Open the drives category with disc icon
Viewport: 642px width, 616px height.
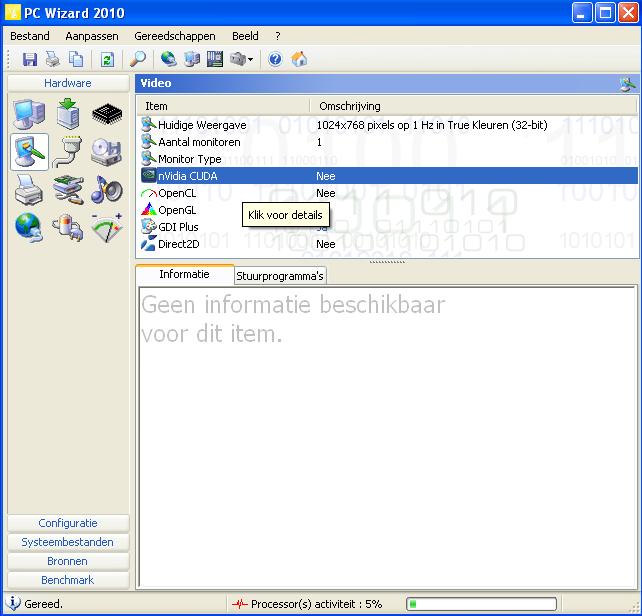click(107, 152)
